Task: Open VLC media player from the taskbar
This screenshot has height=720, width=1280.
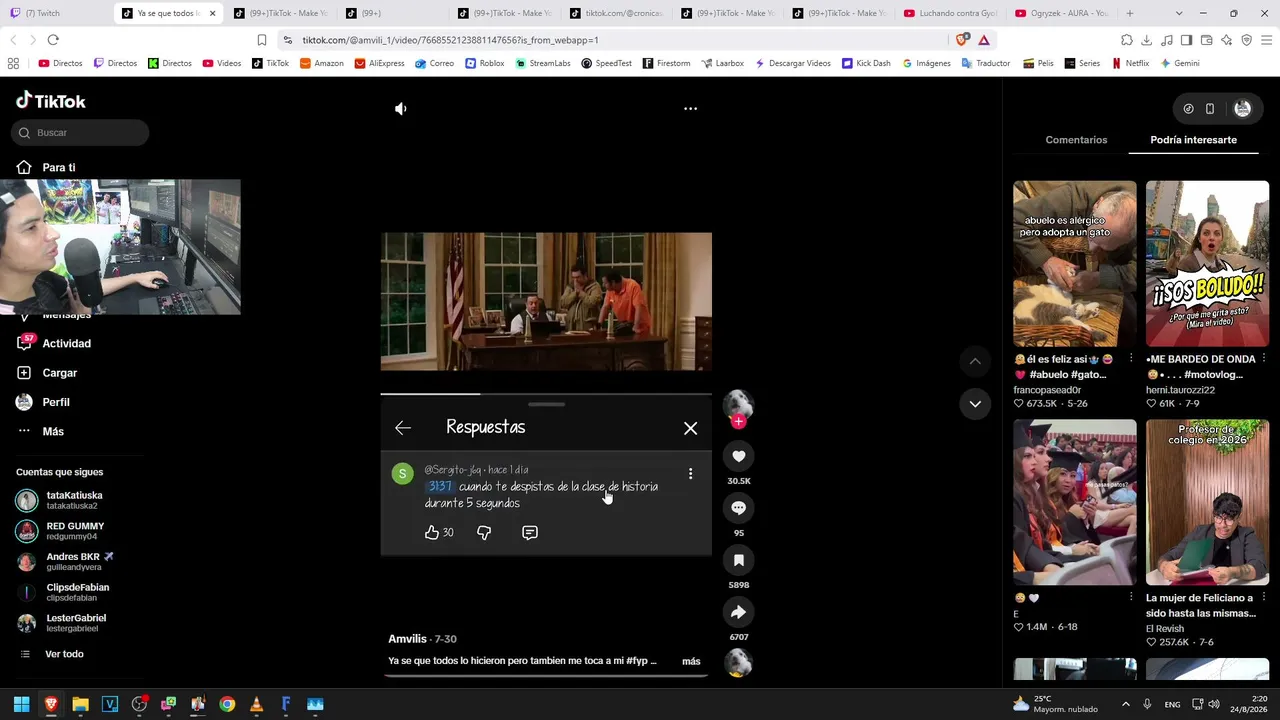Action: pos(256,704)
